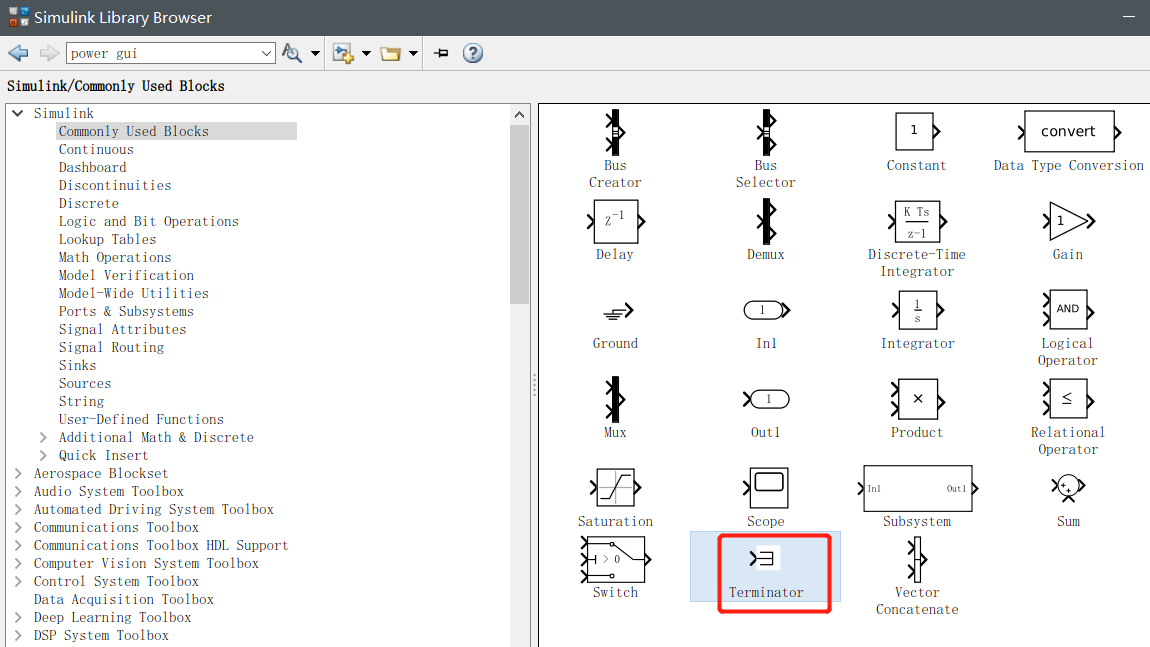Expand Additional Math & Discrete node
The height and width of the screenshot is (647, 1150).
tap(43, 437)
